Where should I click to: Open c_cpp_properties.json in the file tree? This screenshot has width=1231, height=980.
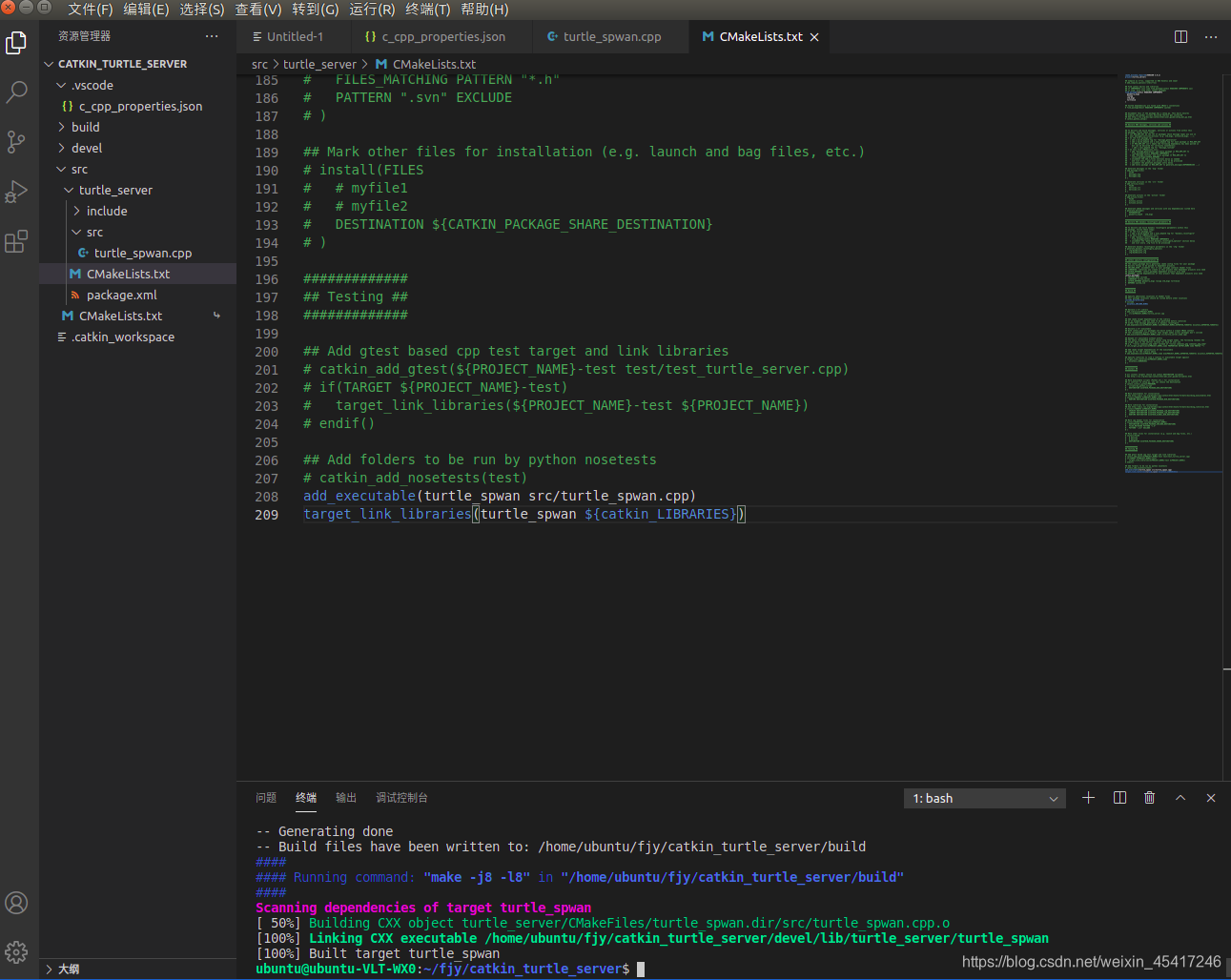pos(137,106)
